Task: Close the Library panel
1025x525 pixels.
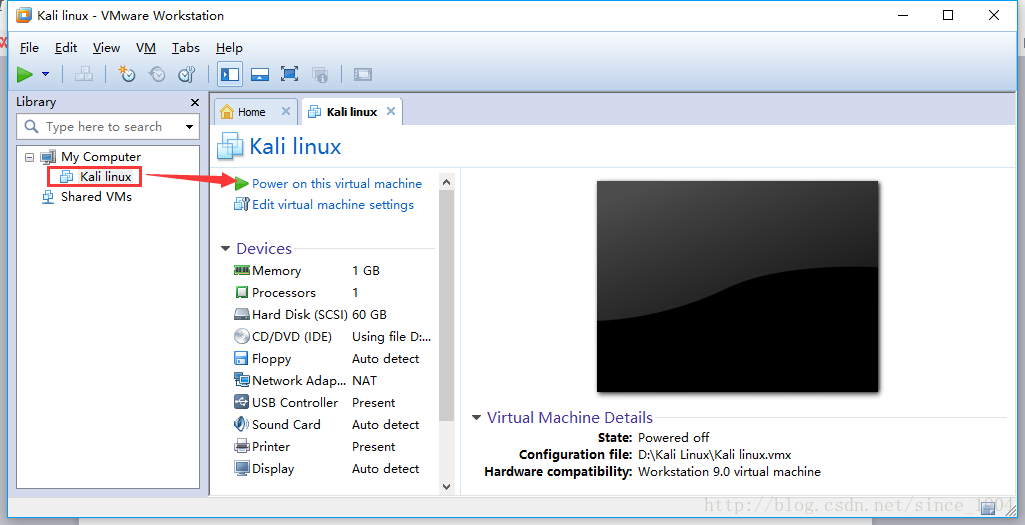Action: (x=194, y=103)
